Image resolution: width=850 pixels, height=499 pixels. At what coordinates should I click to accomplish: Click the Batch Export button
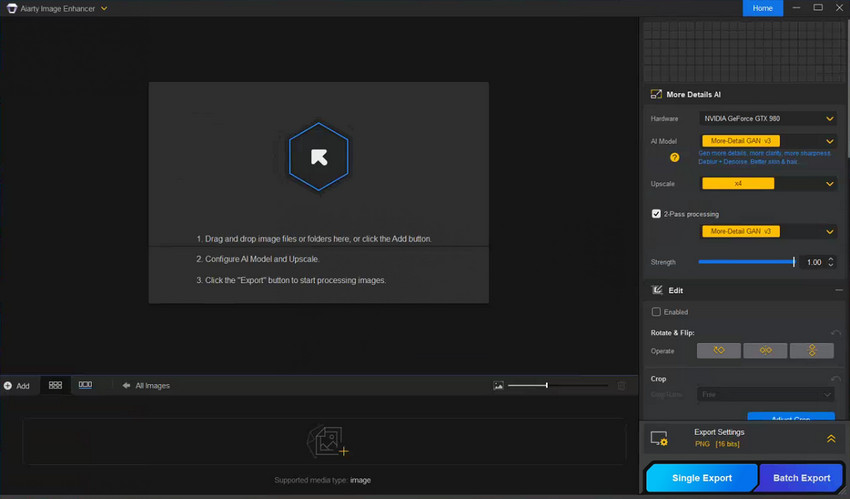(x=801, y=478)
